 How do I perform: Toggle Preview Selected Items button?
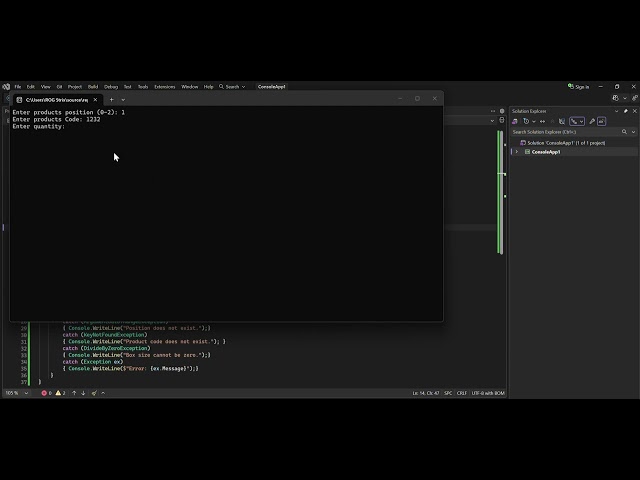coord(601,121)
